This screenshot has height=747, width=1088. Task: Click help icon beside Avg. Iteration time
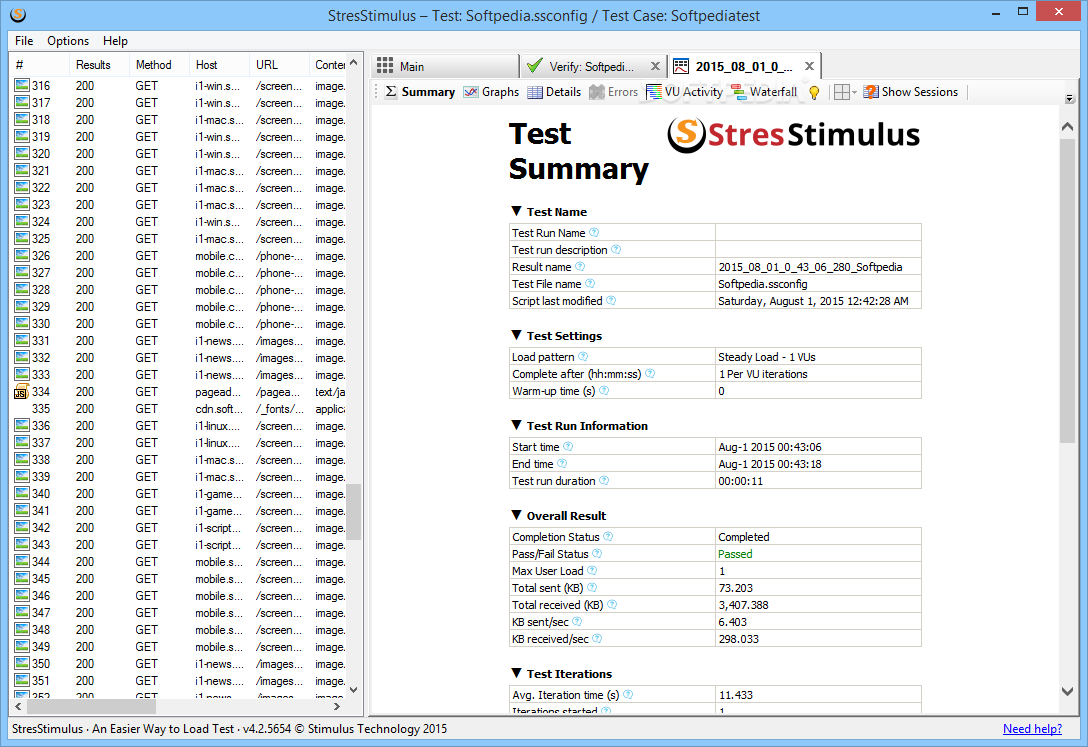pos(628,694)
